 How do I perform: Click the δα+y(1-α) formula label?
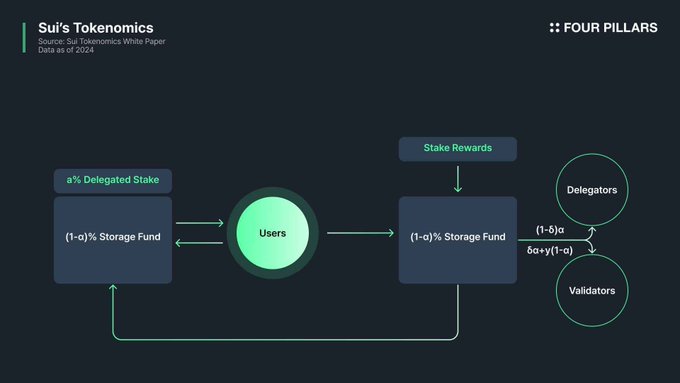click(x=549, y=250)
